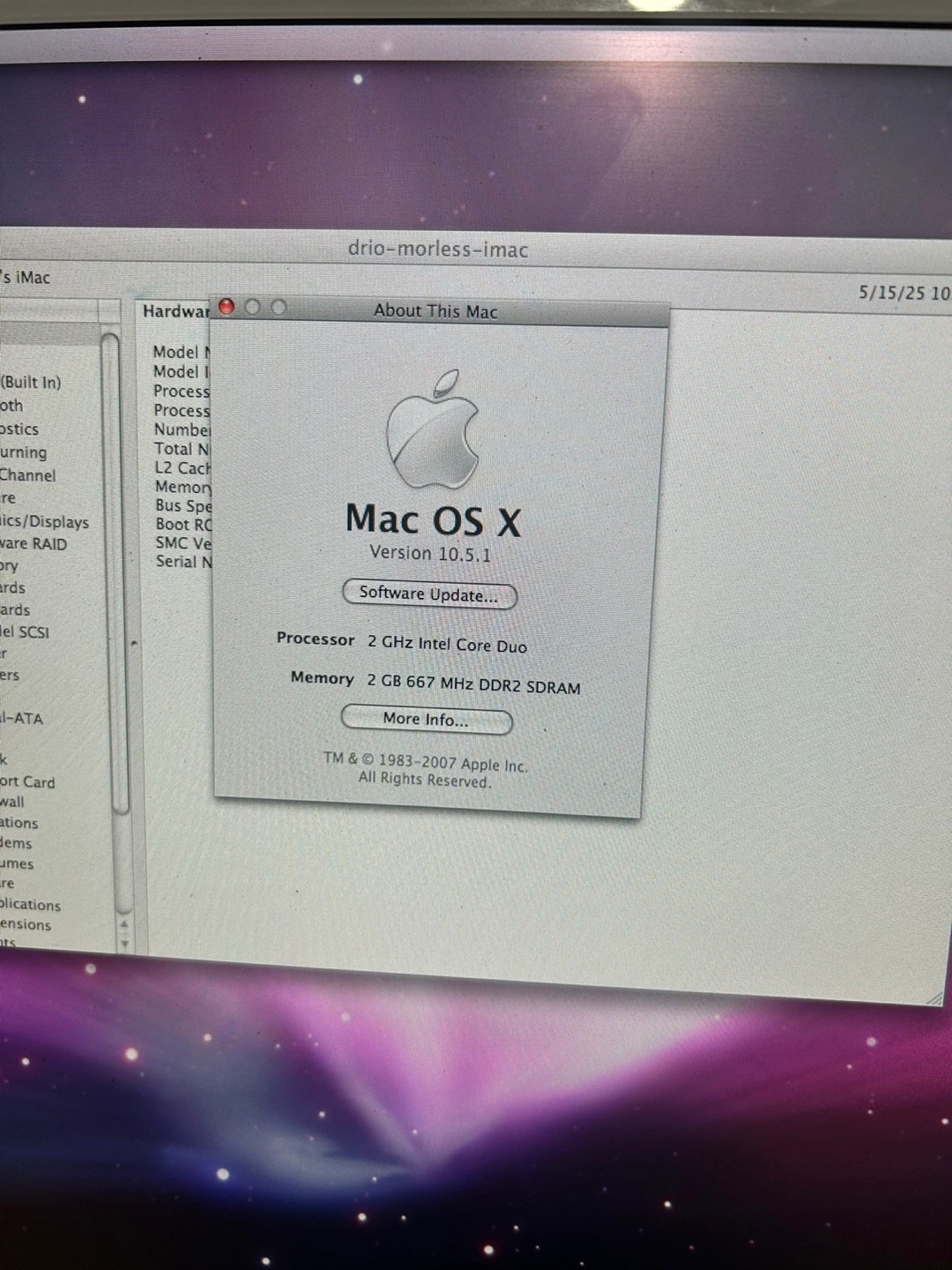Select Fibre Channel in the sidebar
The width and height of the screenshot is (952, 1270).
point(27,475)
